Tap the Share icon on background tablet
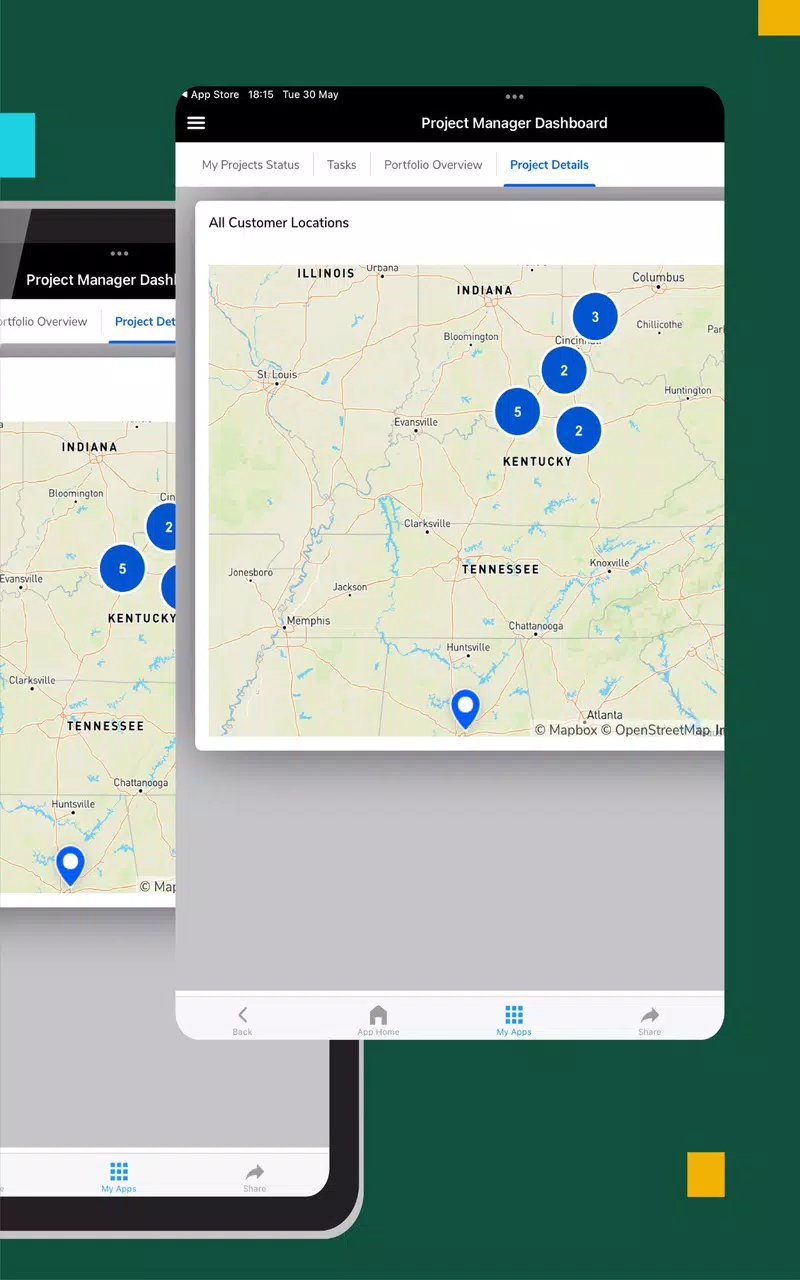The image size is (800, 1280). [255, 1177]
